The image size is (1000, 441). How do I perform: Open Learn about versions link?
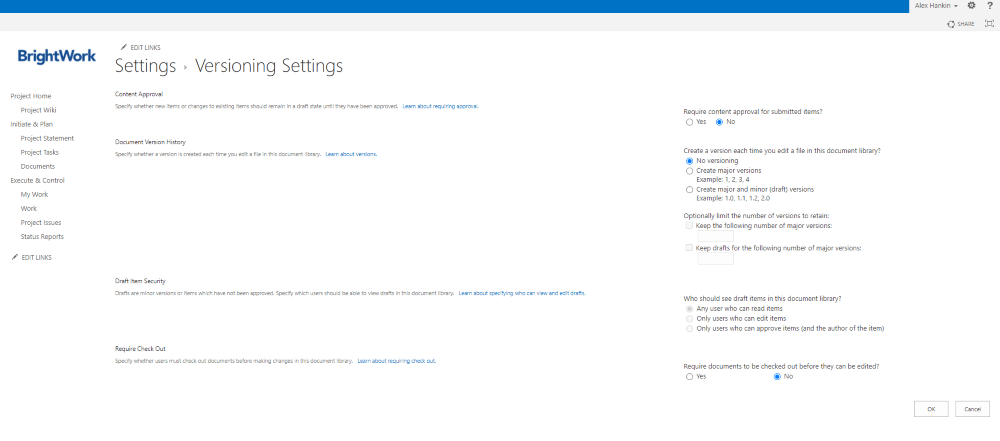pos(351,154)
